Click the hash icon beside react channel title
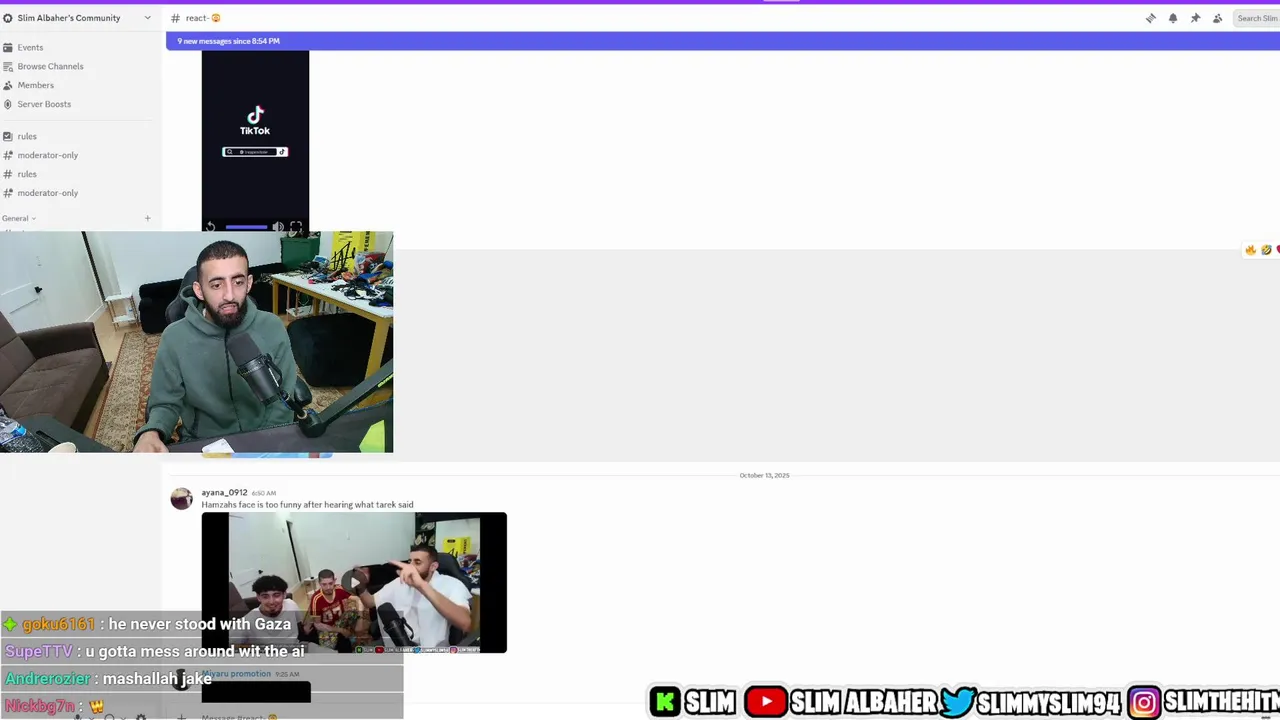Viewport: 1280px width, 720px height. coord(175,18)
